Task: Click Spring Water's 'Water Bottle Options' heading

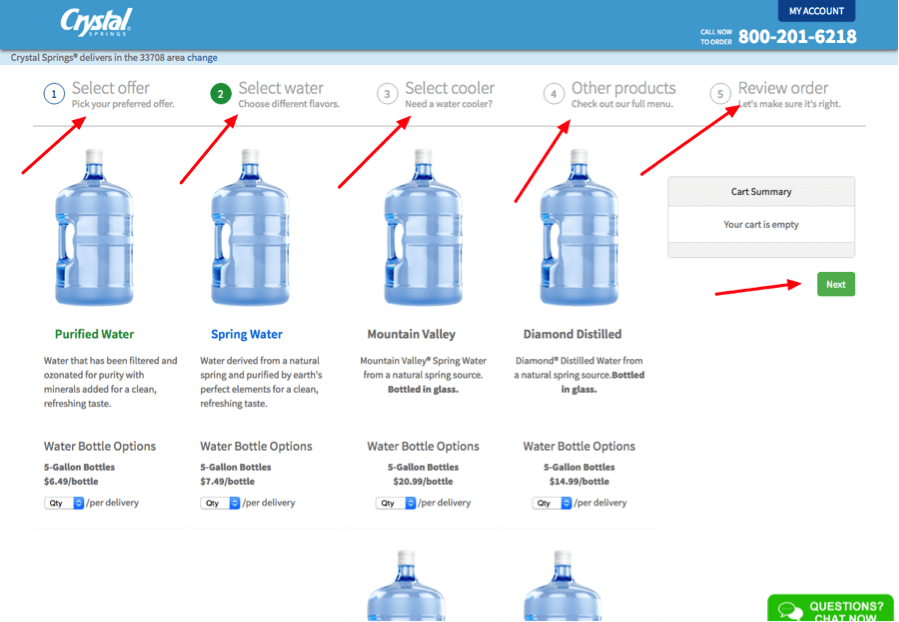Action: click(256, 446)
